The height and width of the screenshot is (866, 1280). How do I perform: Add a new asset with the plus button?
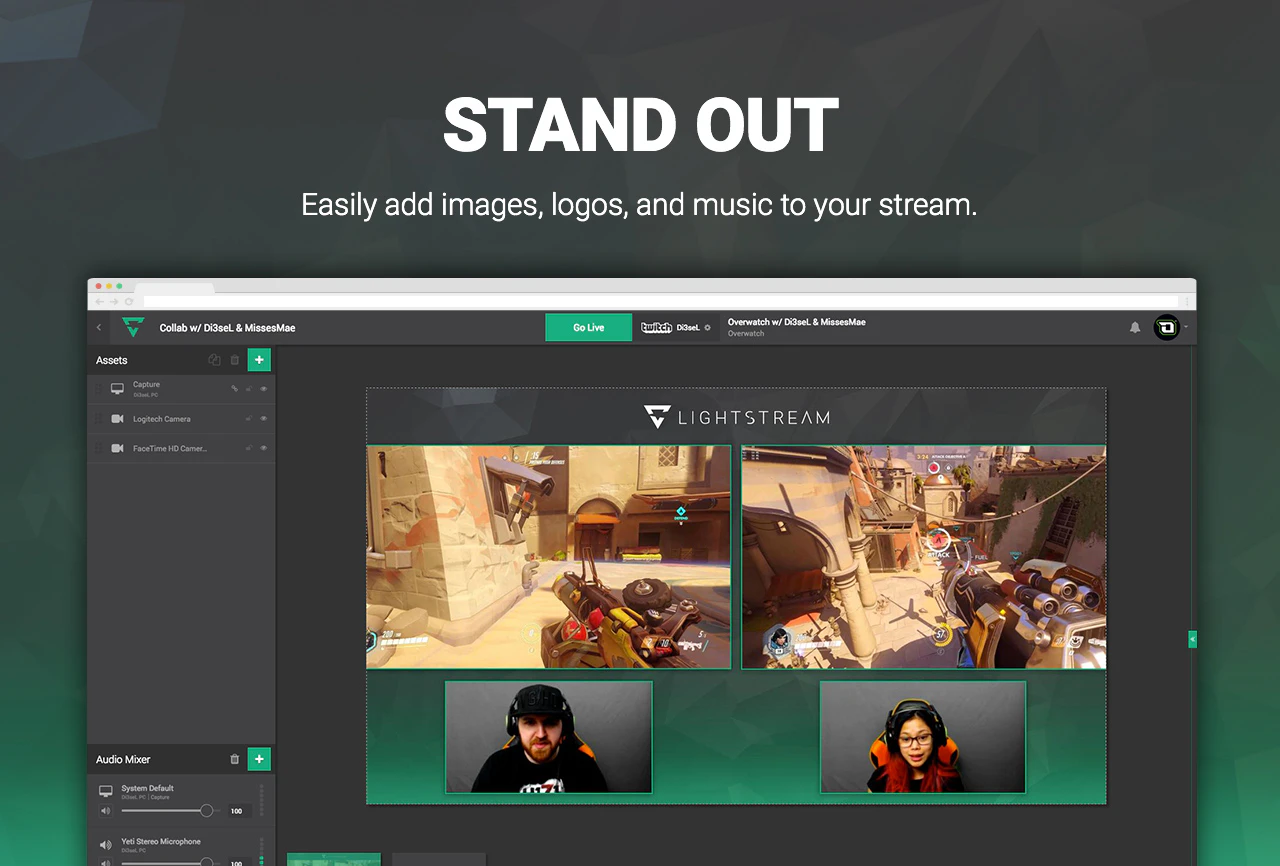(x=259, y=359)
